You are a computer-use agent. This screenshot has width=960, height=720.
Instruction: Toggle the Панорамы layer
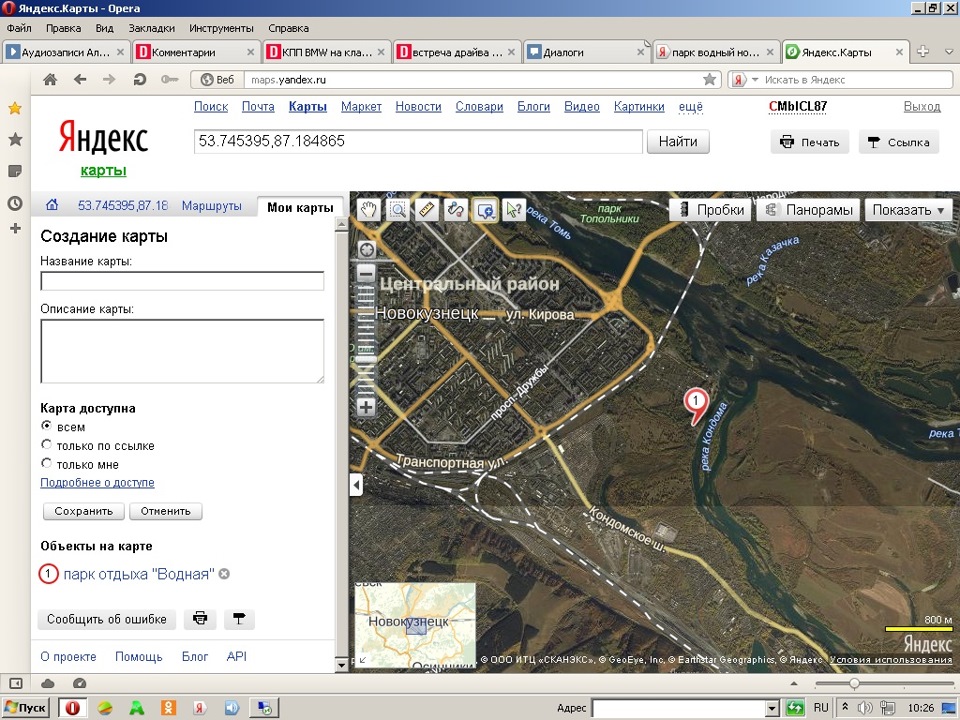click(x=809, y=210)
